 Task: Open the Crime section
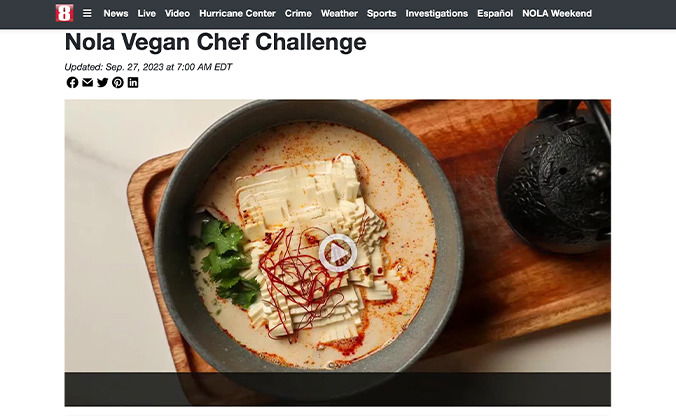[x=298, y=13]
